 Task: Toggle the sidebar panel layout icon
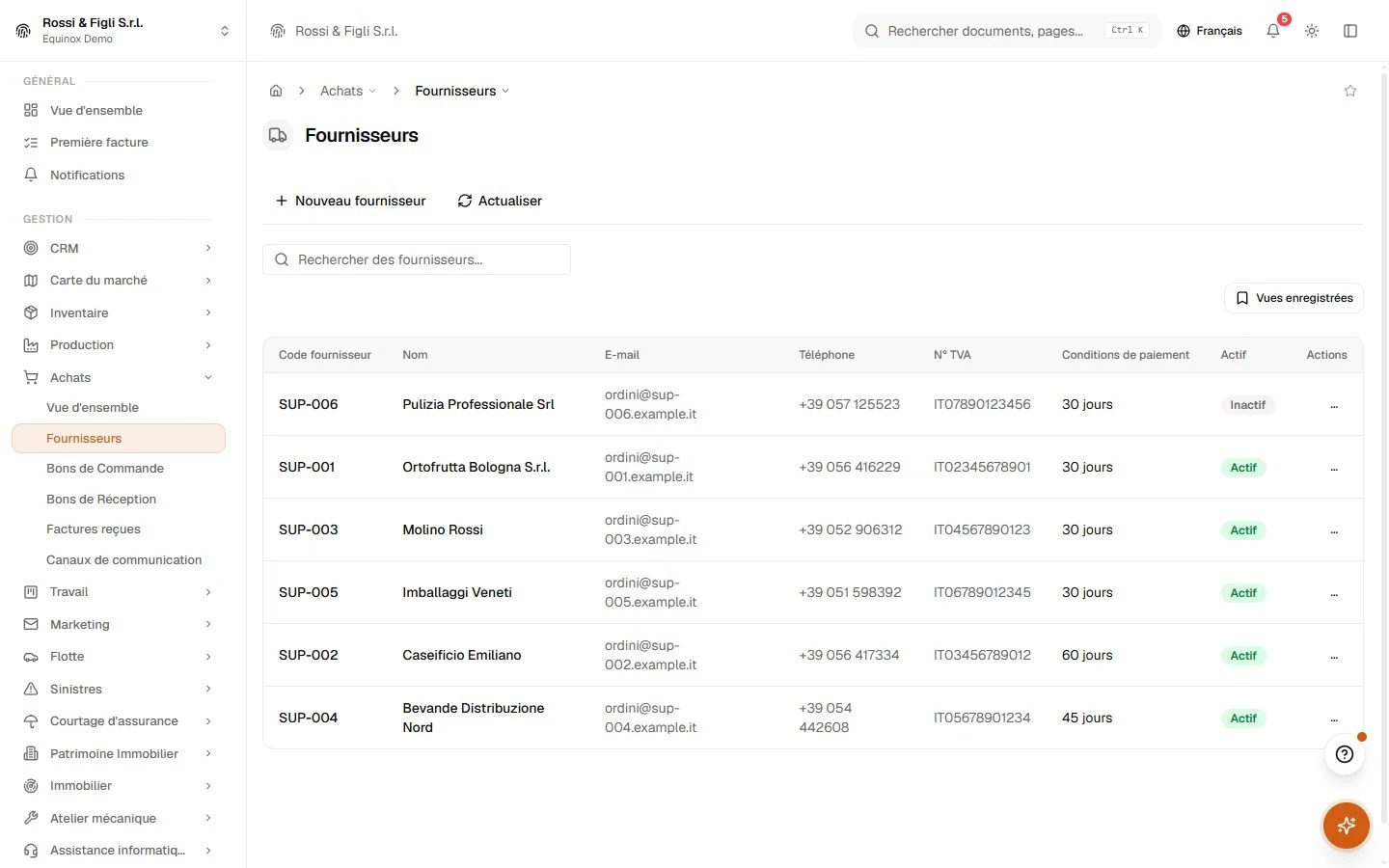[x=1350, y=31]
